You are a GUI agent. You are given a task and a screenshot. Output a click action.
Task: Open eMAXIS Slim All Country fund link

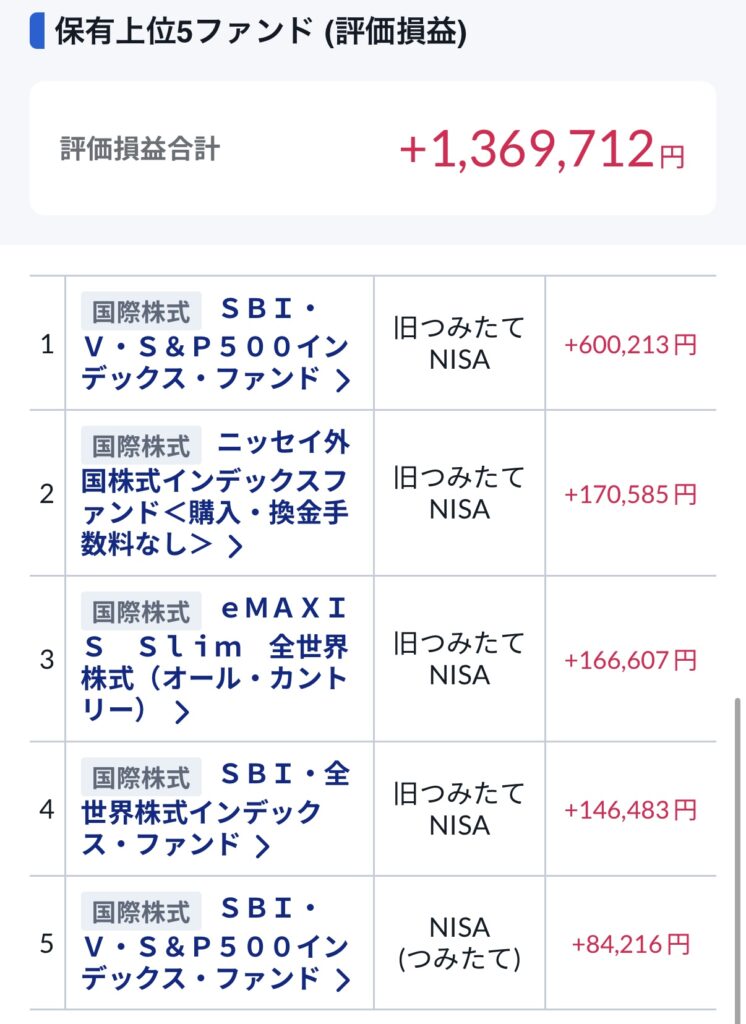click(x=215, y=660)
